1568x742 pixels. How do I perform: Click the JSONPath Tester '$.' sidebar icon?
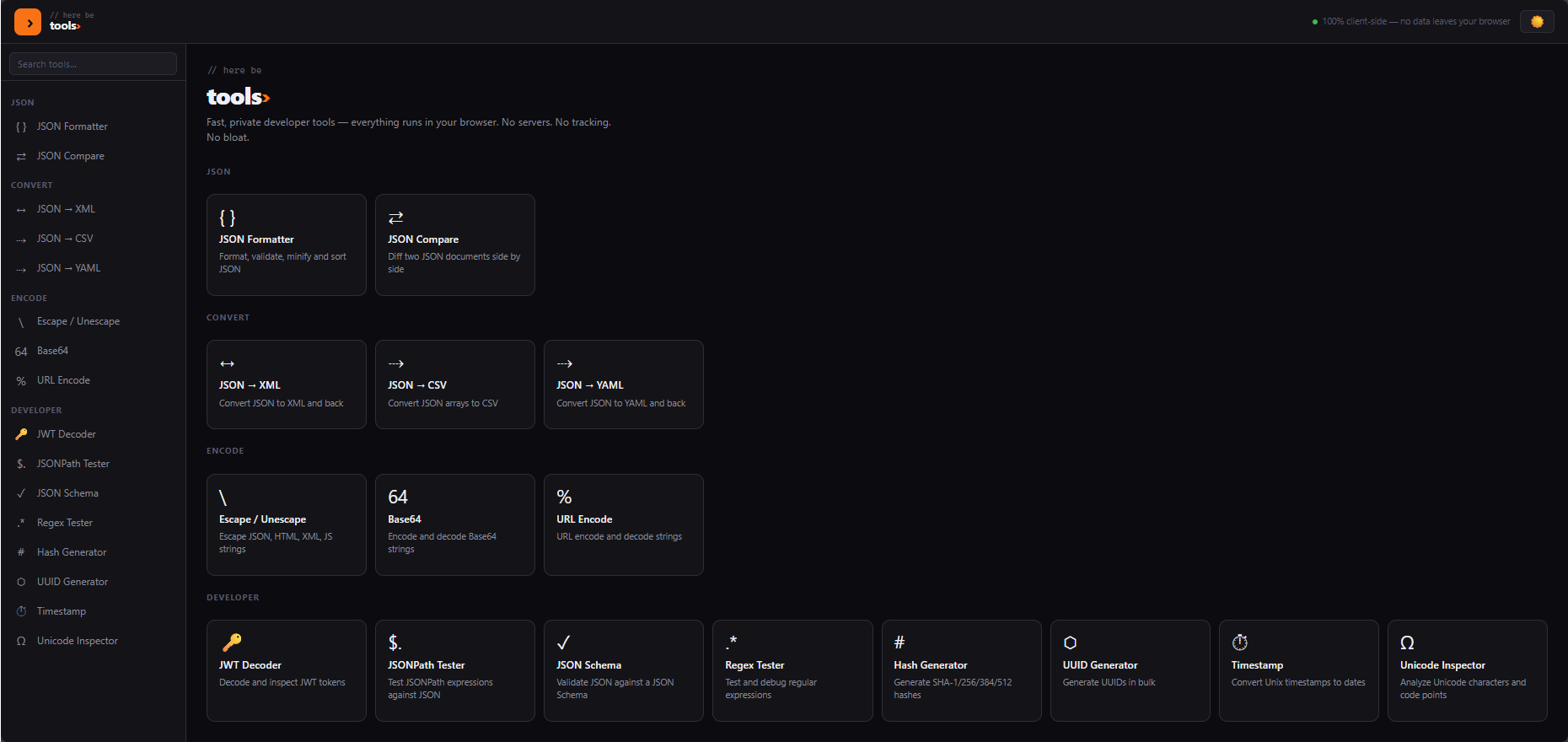pos(21,464)
